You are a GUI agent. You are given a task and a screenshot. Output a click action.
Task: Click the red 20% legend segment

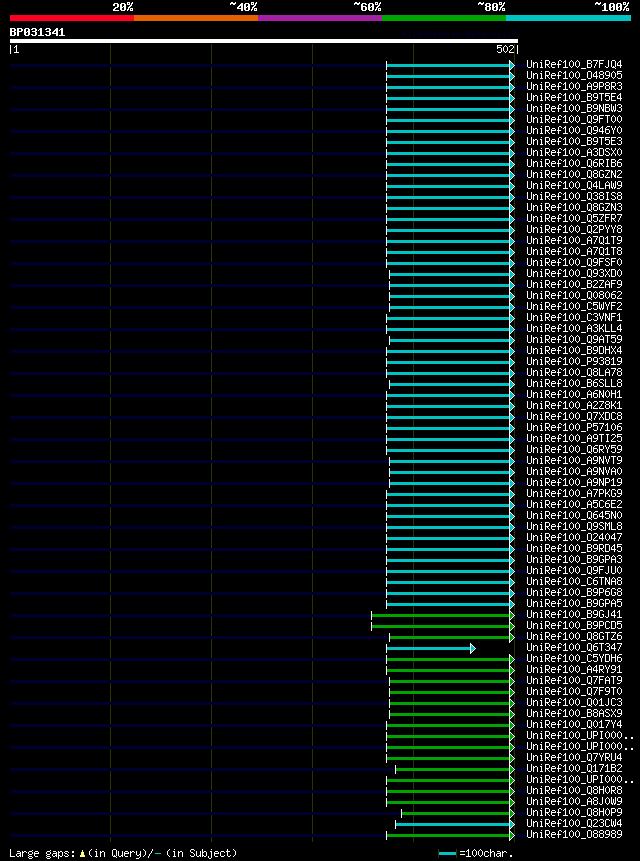pos(72,18)
